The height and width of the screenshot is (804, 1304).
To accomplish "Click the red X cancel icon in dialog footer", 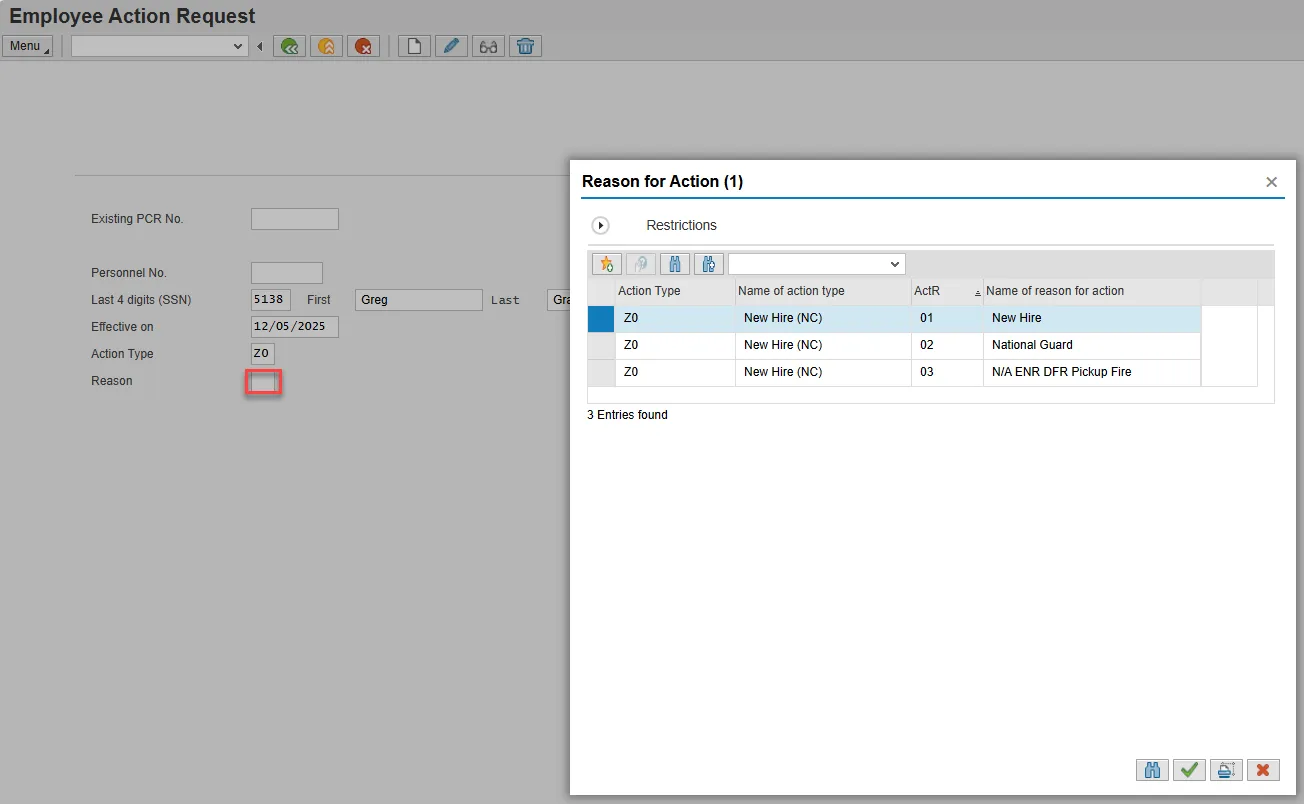I will coord(1263,770).
